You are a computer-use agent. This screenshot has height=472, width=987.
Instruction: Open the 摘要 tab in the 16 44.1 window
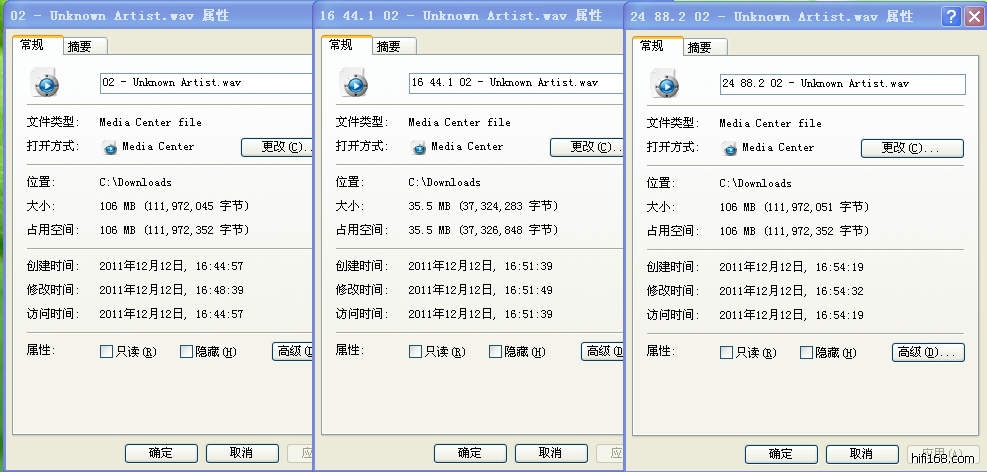[x=389, y=46]
